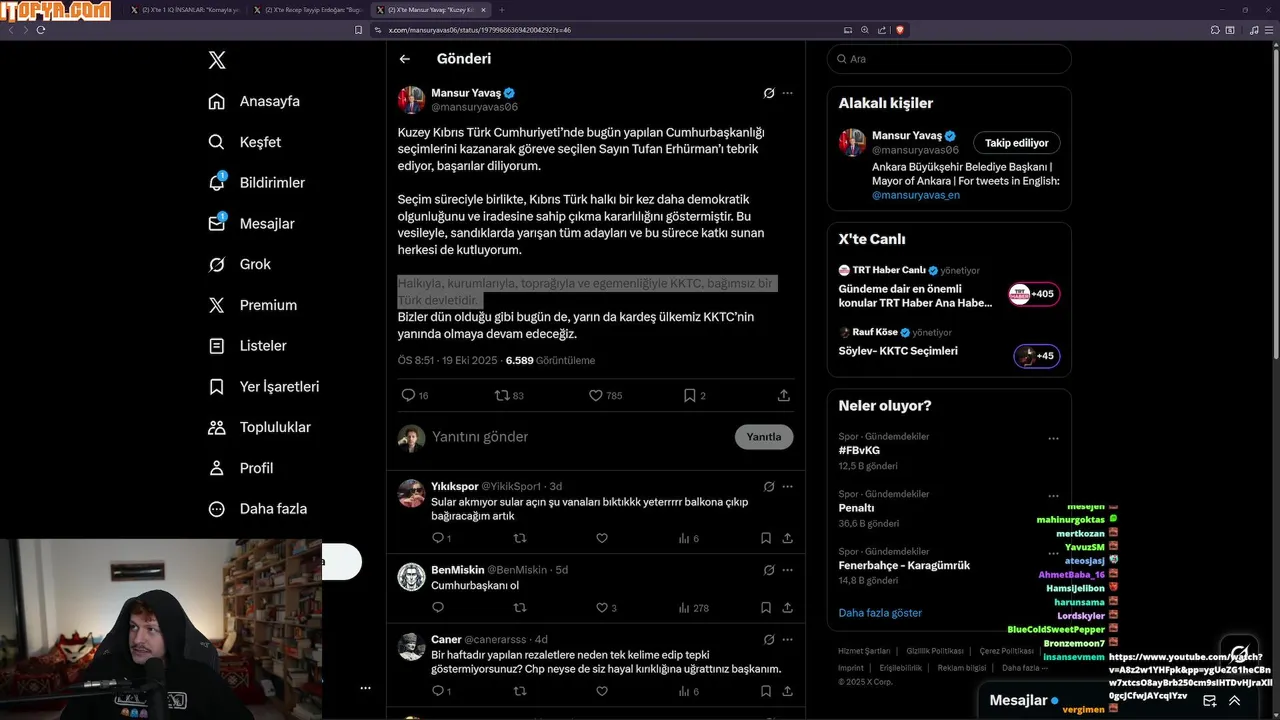
Task: Open Mesajlar in the sidebar
Action: (x=251, y=223)
